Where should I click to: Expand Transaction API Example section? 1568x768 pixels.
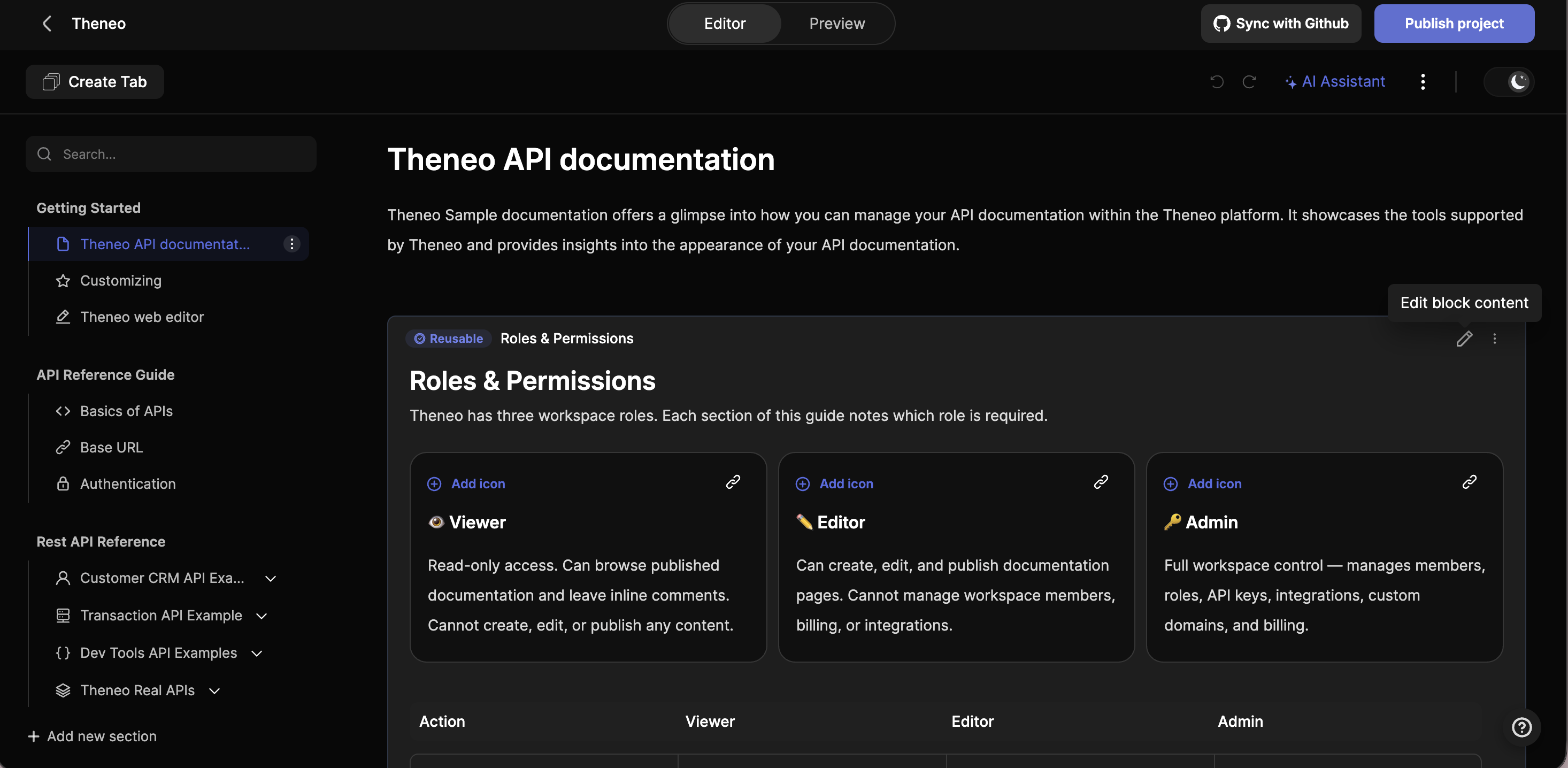click(262, 616)
